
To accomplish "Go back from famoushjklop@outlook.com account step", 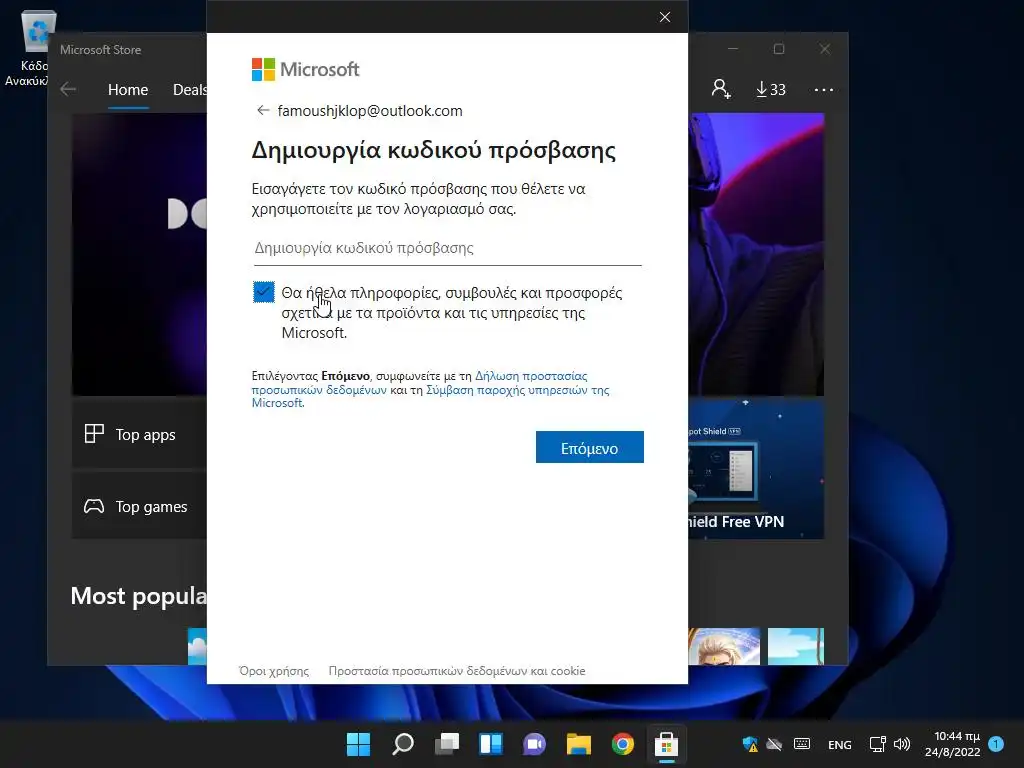I will (x=263, y=110).
